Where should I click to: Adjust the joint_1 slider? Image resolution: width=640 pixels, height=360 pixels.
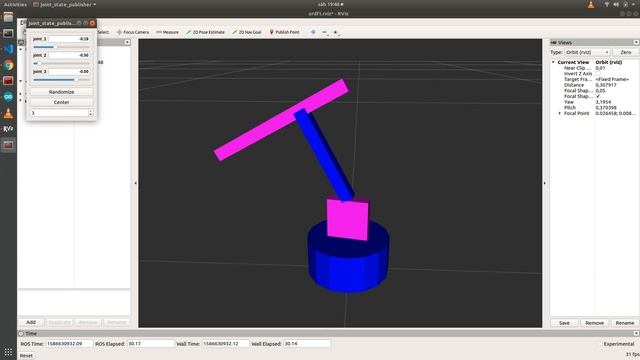[x=61, y=47]
